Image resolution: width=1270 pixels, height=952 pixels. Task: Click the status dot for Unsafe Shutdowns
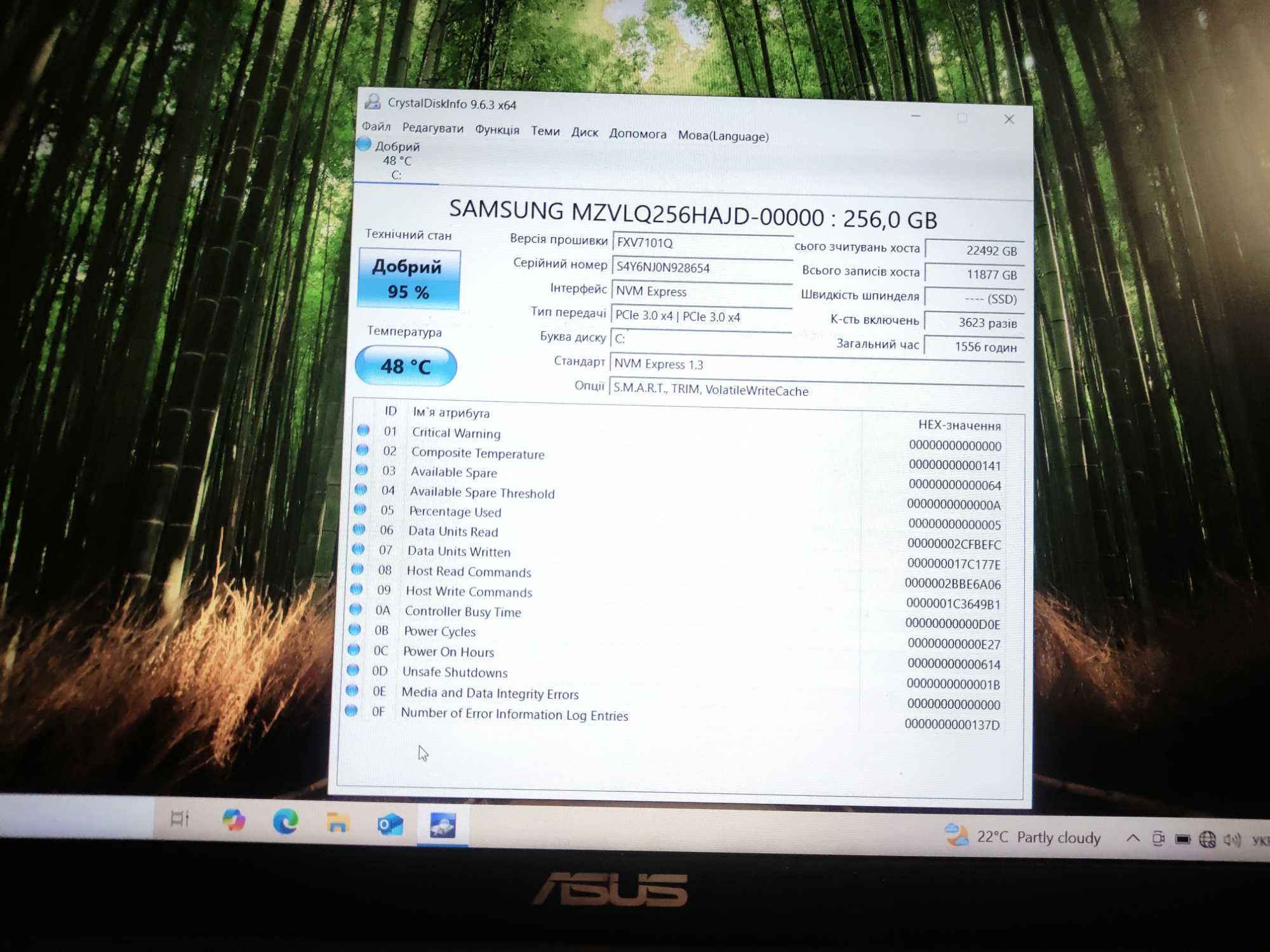pos(353,670)
